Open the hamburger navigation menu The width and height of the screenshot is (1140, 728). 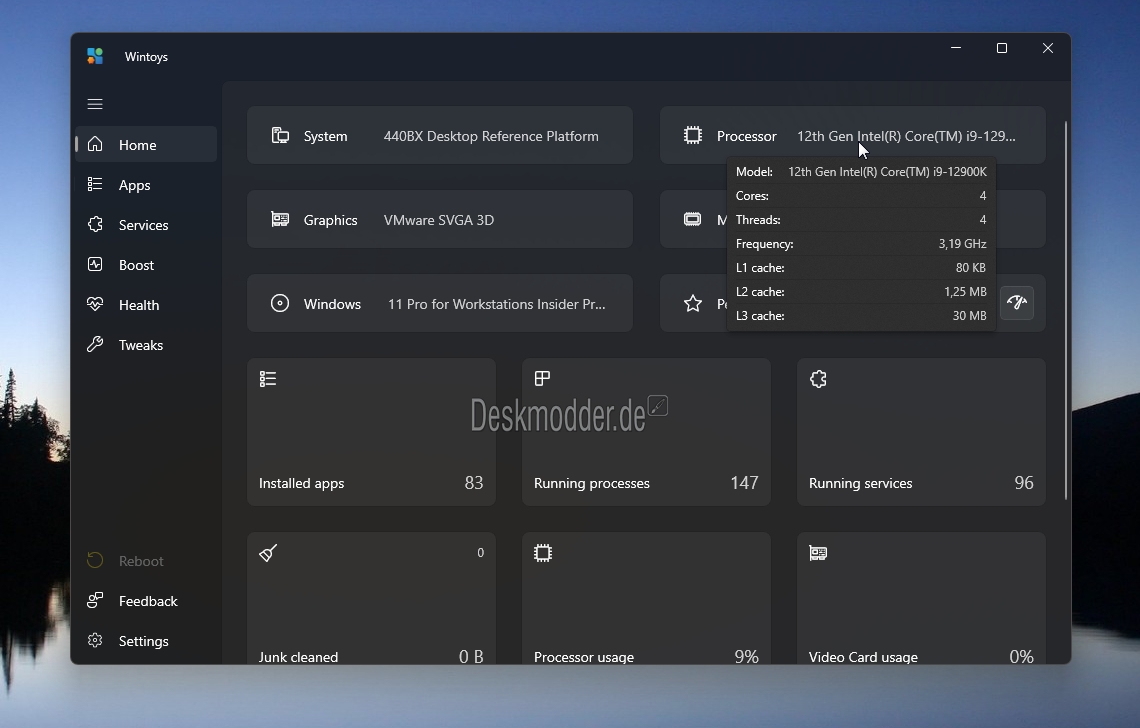(95, 104)
